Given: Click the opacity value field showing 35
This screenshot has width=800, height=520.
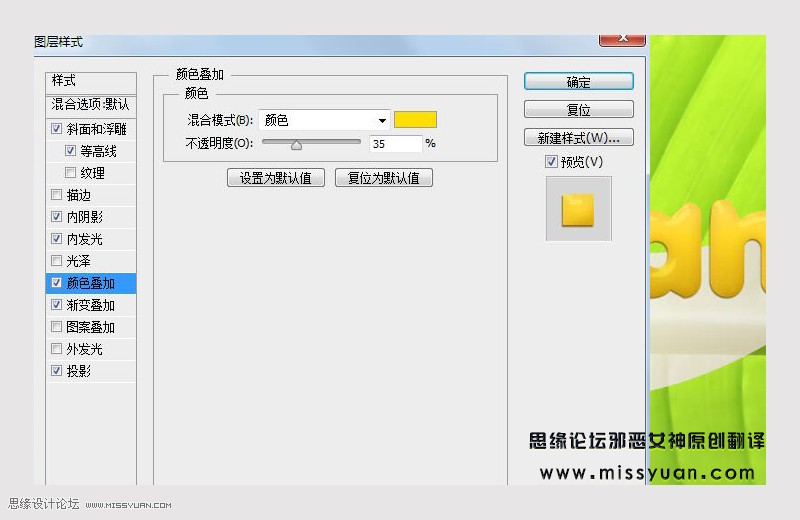Looking at the screenshot, I should tap(395, 144).
